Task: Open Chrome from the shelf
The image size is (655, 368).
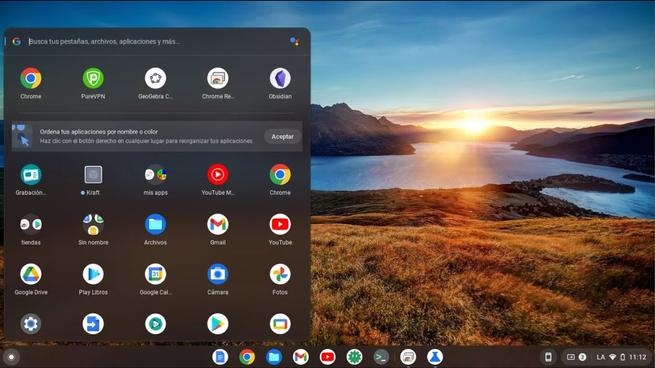Action: (x=247, y=357)
